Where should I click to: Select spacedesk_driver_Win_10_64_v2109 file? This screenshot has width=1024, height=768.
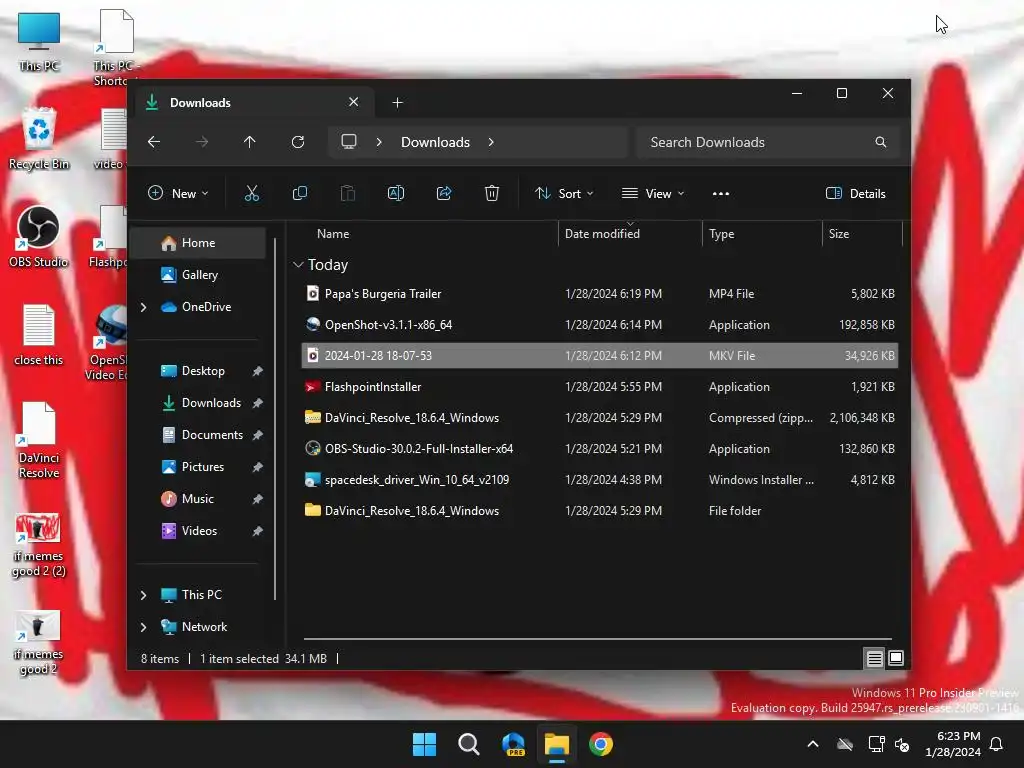pyautogui.click(x=600, y=479)
